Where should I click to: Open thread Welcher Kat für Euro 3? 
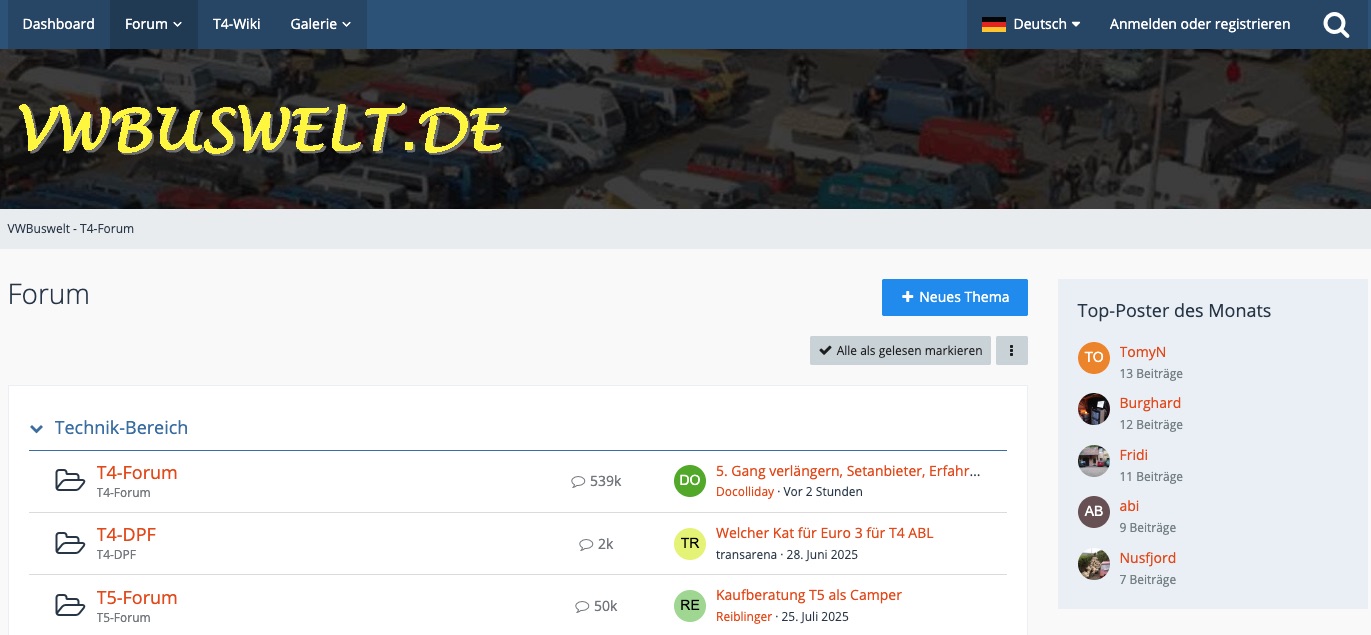[x=825, y=533]
